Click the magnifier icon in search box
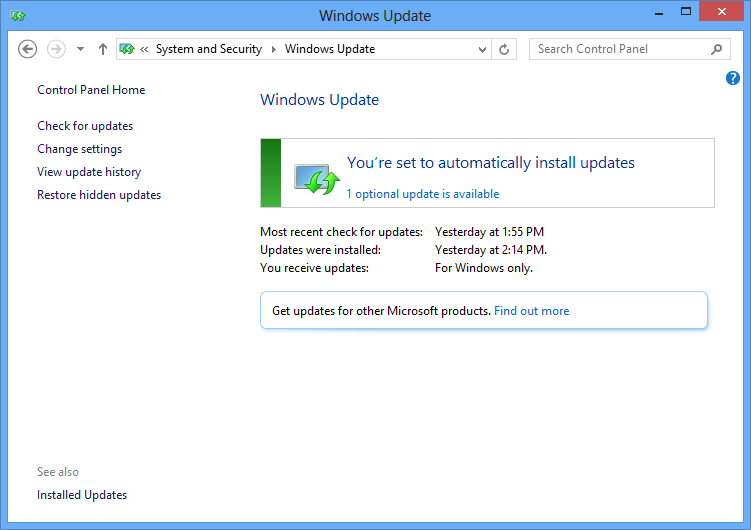 coord(716,49)
